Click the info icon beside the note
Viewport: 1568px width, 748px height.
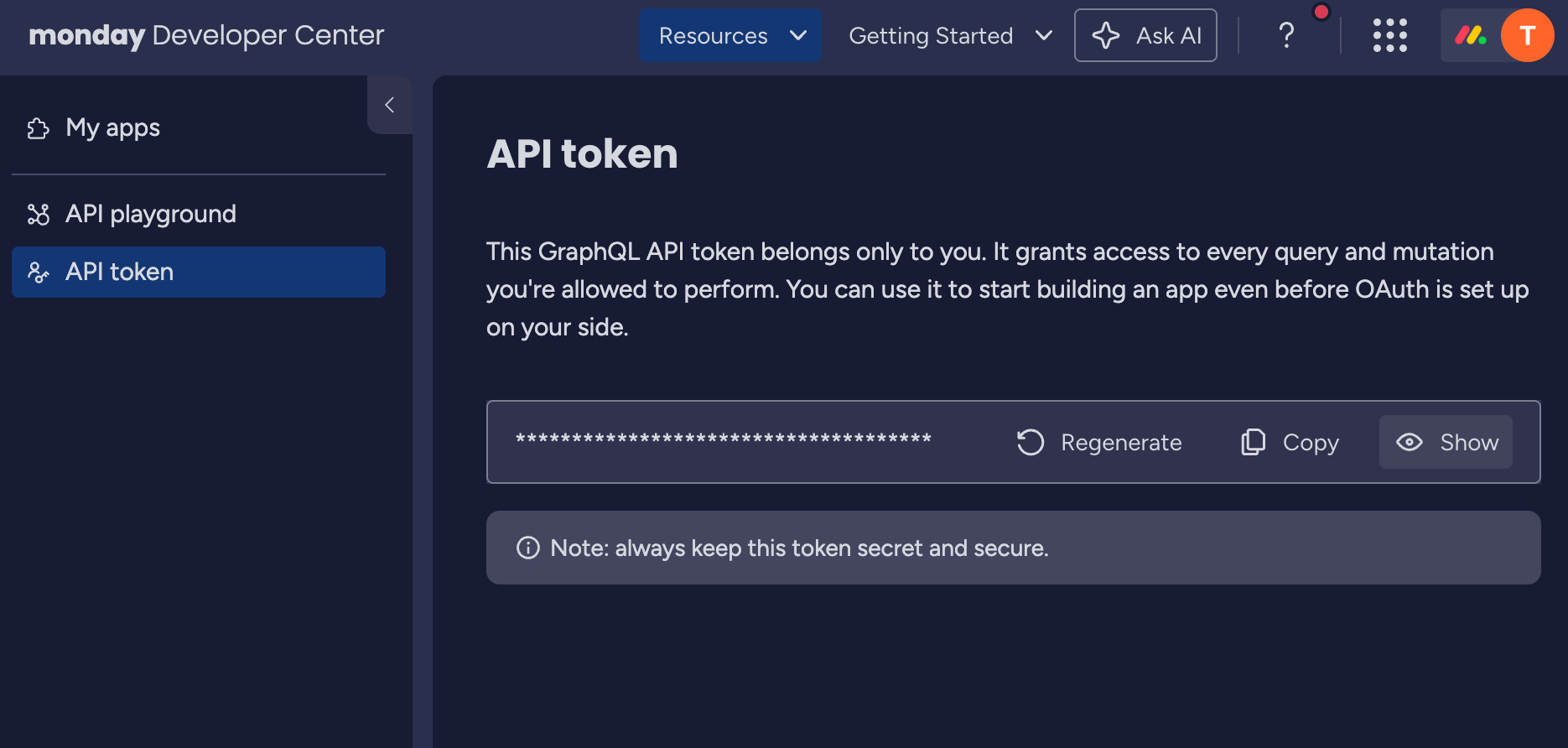coord(528,548)
